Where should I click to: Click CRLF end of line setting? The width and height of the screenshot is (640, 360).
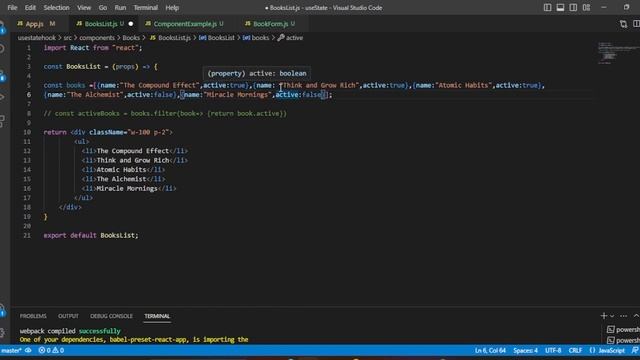point(575,350)
